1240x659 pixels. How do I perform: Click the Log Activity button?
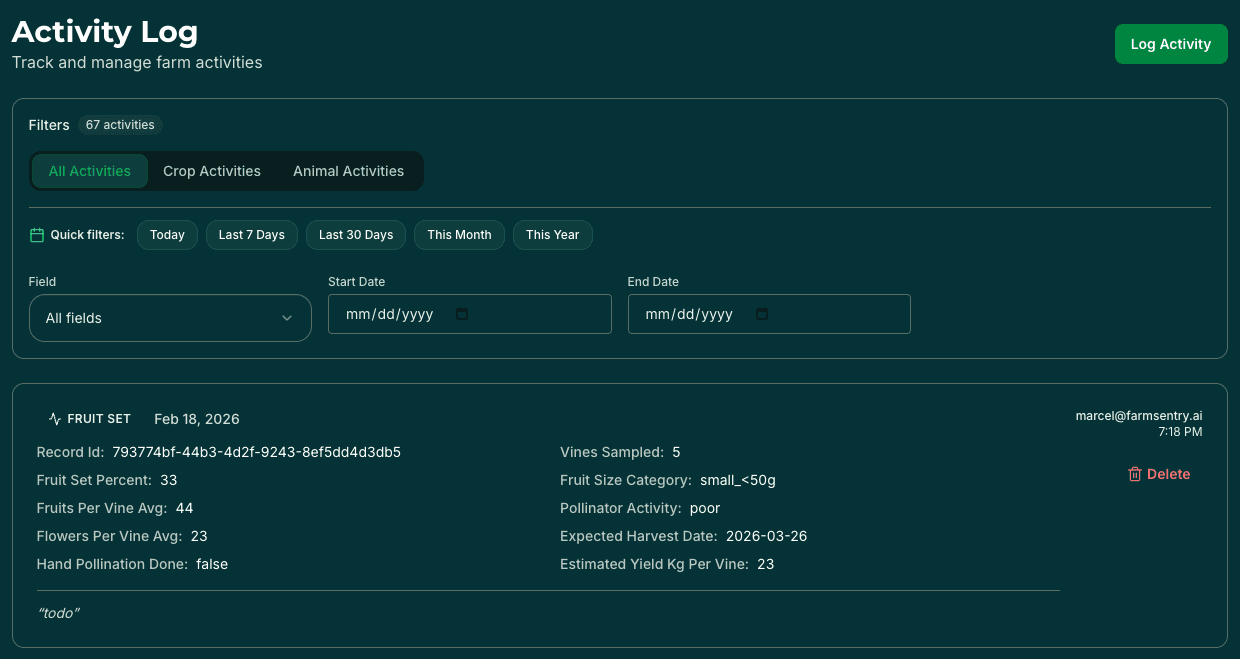tap(1170, 43)
